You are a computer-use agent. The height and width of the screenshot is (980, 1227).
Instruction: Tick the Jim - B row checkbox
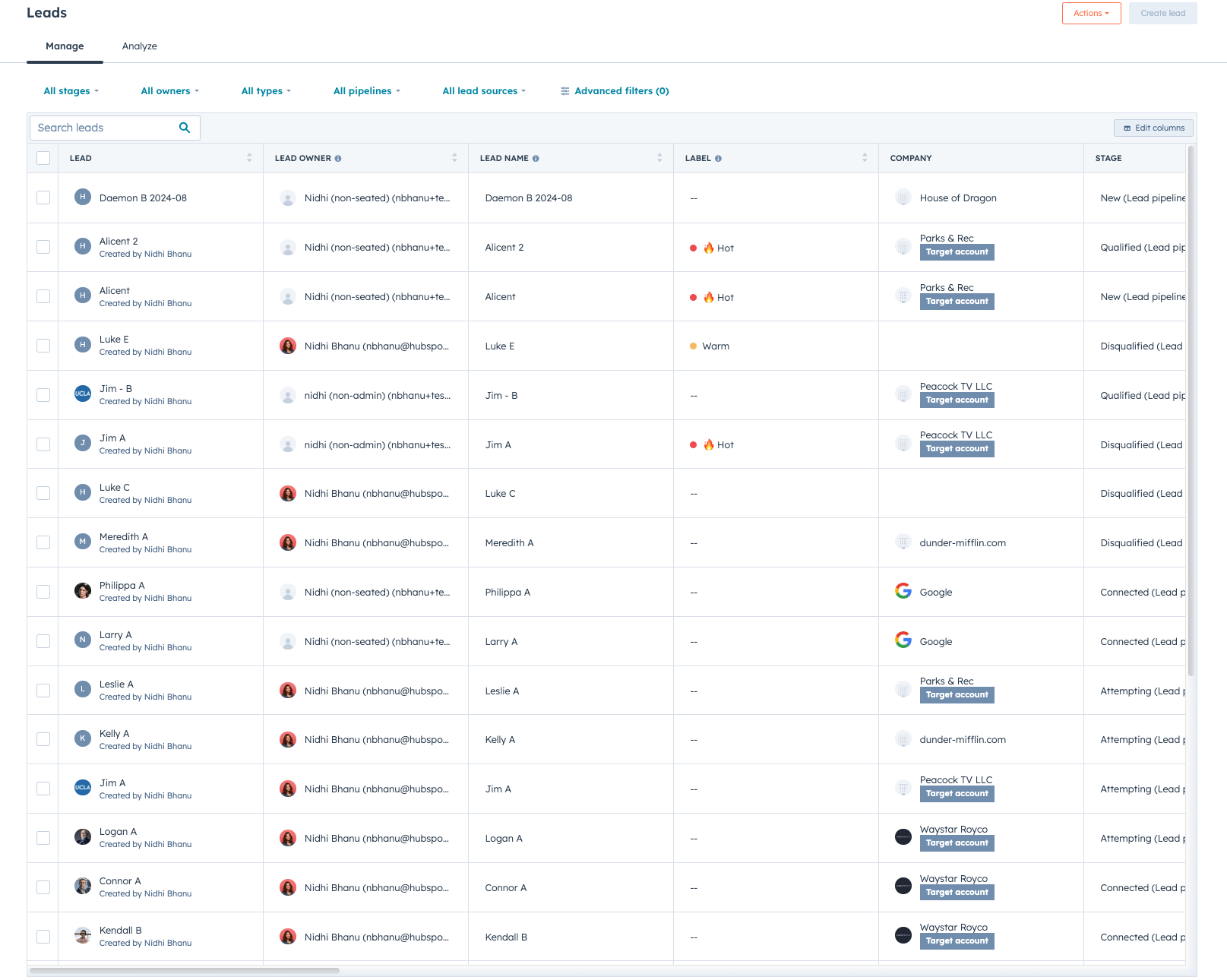(43, 395)
